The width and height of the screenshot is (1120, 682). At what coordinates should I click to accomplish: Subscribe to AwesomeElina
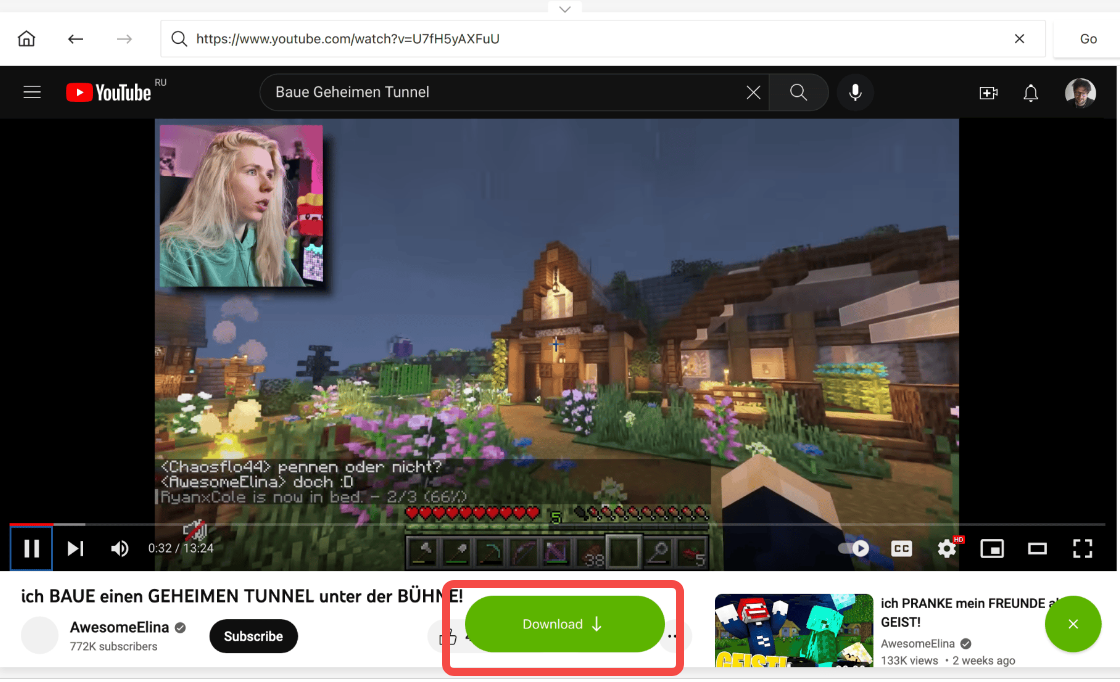coord(254,636)
